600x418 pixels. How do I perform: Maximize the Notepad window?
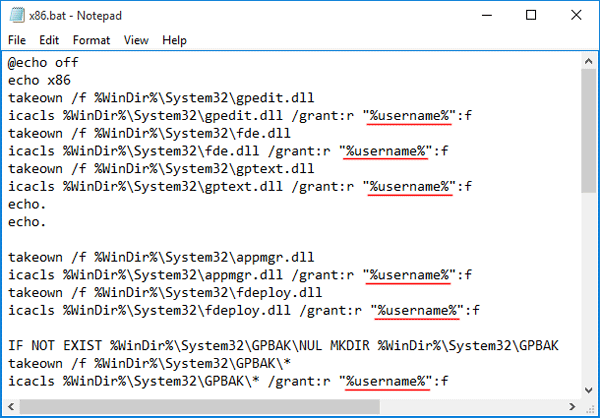click(530, 14)
